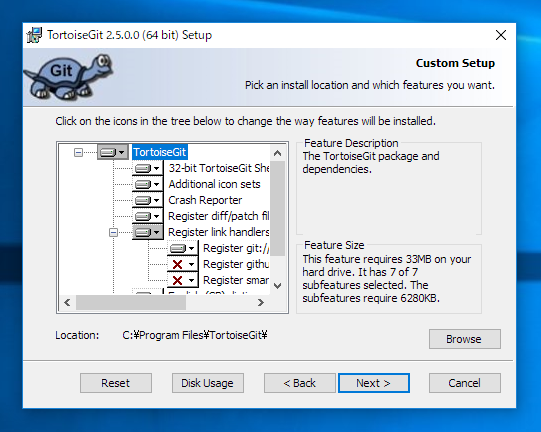
Task: Collapse the Register link handlers node
Action: [x=114, y=233]
